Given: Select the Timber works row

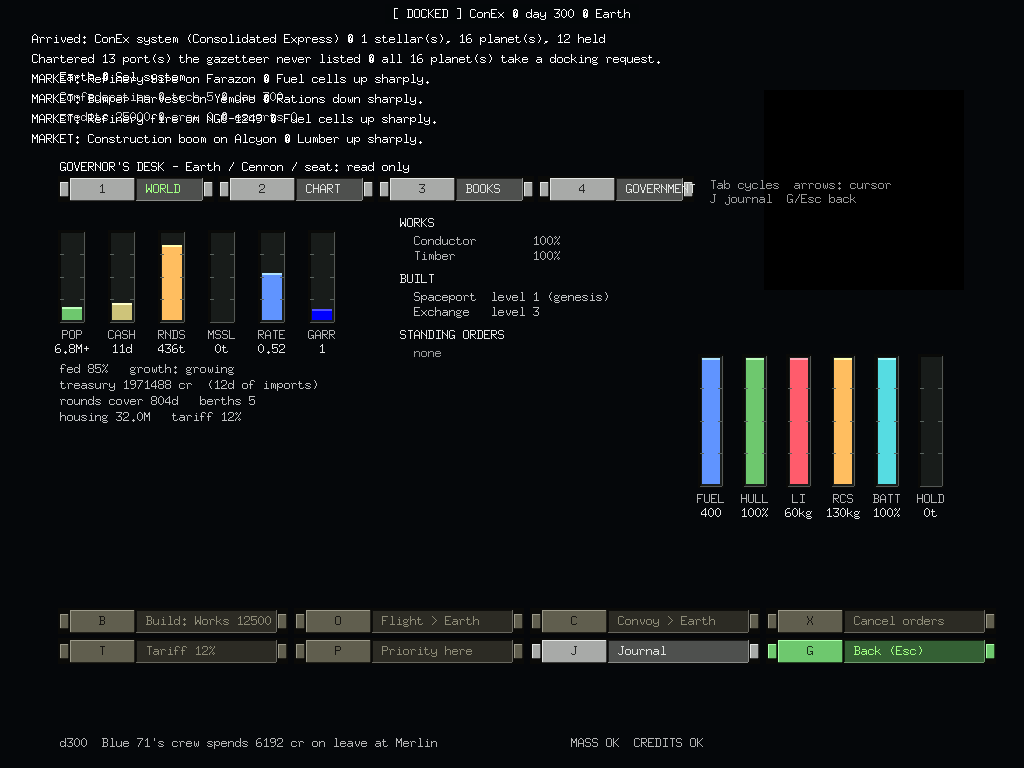Looking at the screenshot, I should [487, 256].
